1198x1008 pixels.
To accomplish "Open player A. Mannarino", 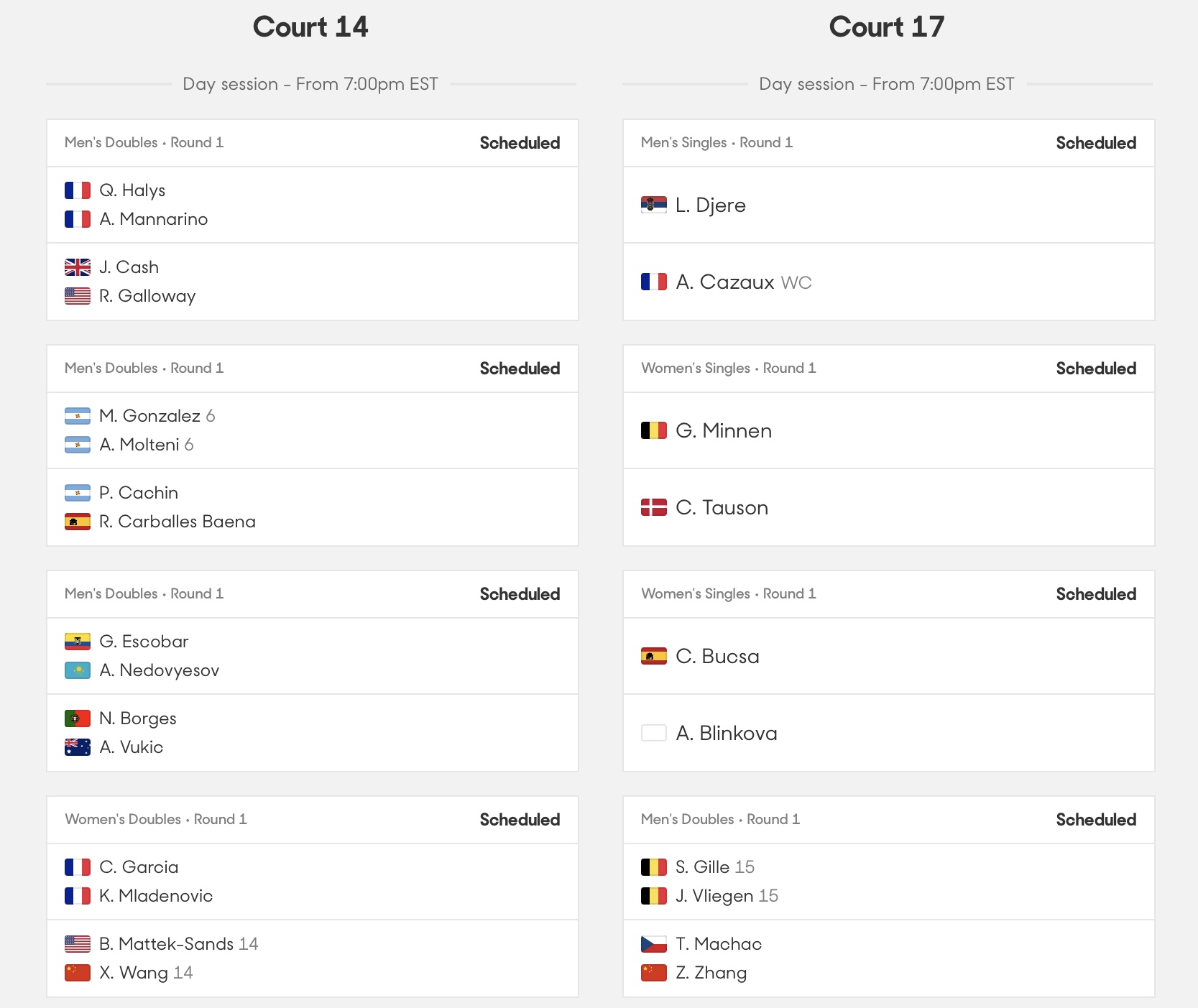I will tap(154, 219).
